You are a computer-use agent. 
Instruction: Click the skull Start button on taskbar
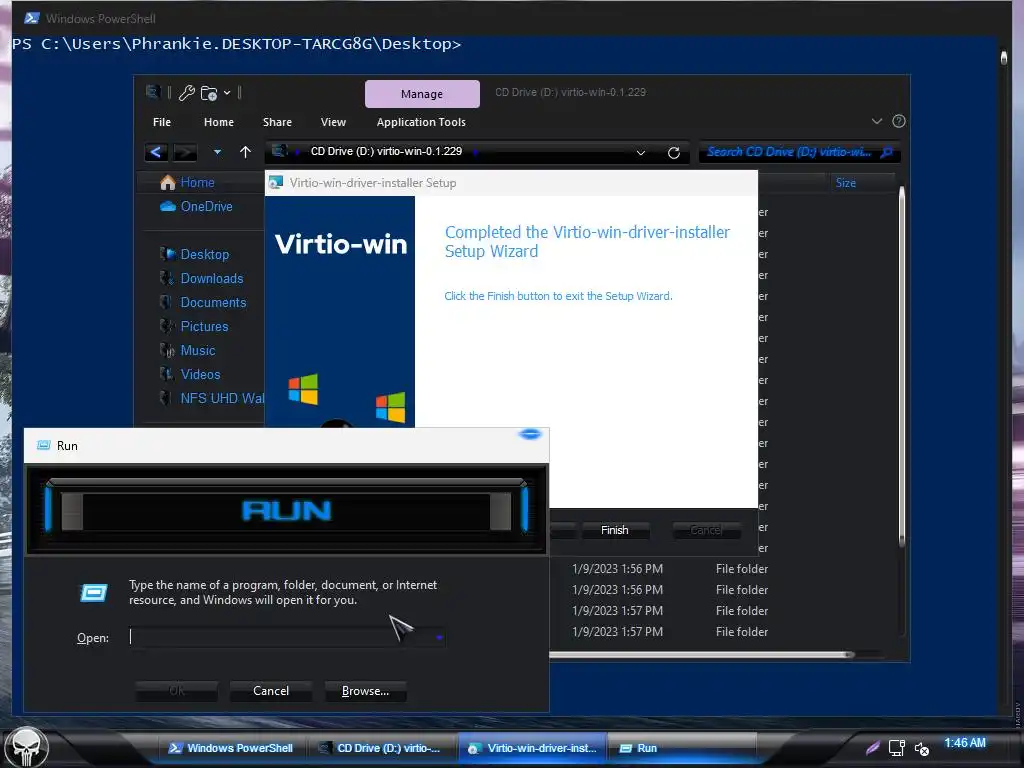[x=25, y=748]
